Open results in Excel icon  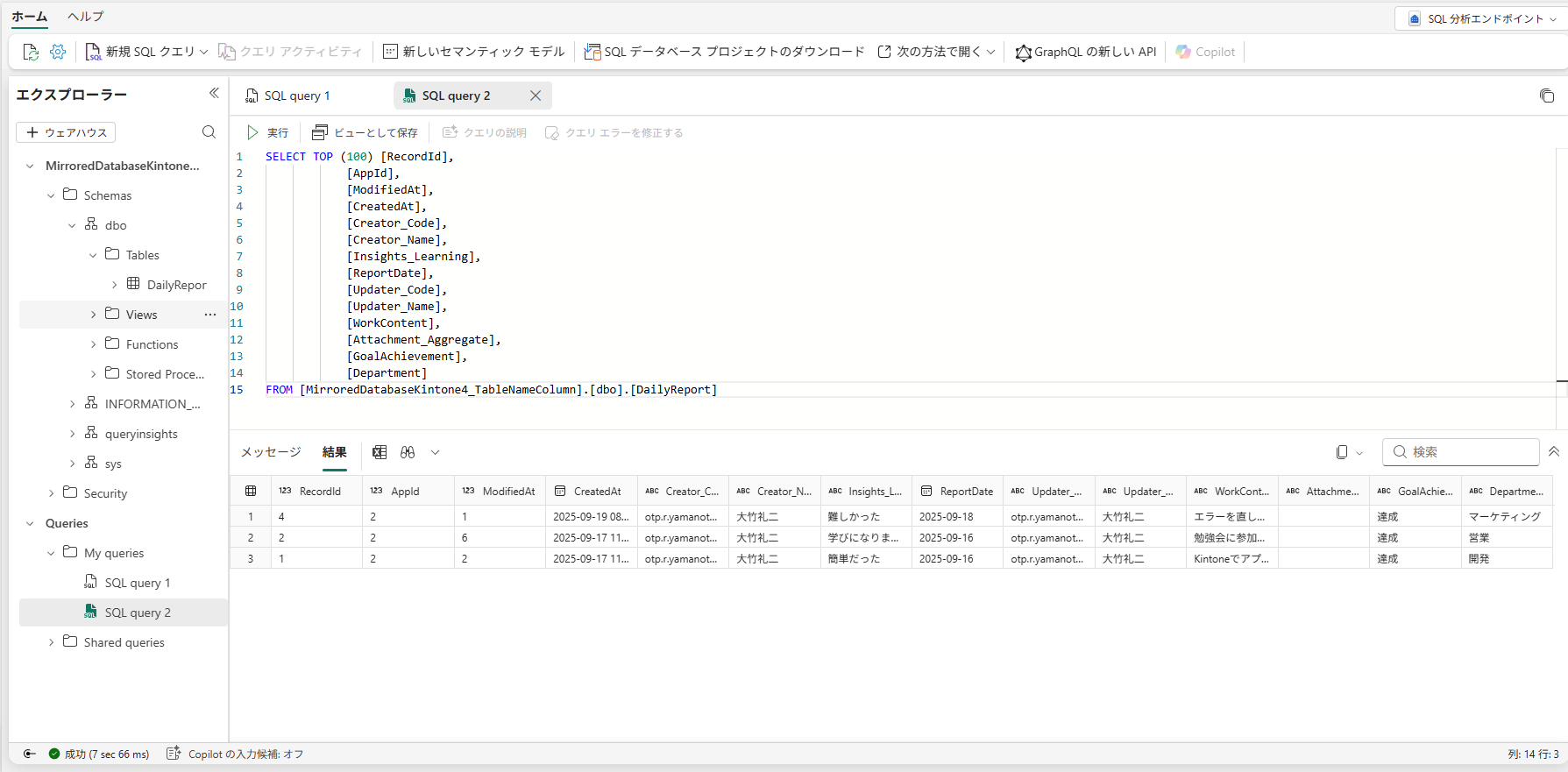coord(380,452)
